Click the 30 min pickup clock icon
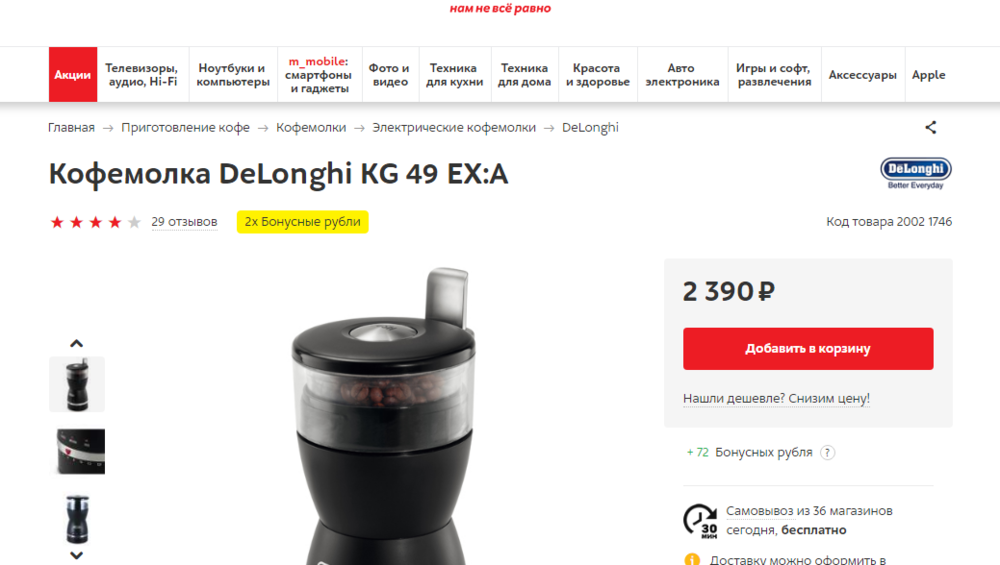This screenshot has height=565, width=1000. (x=700, y=520)
